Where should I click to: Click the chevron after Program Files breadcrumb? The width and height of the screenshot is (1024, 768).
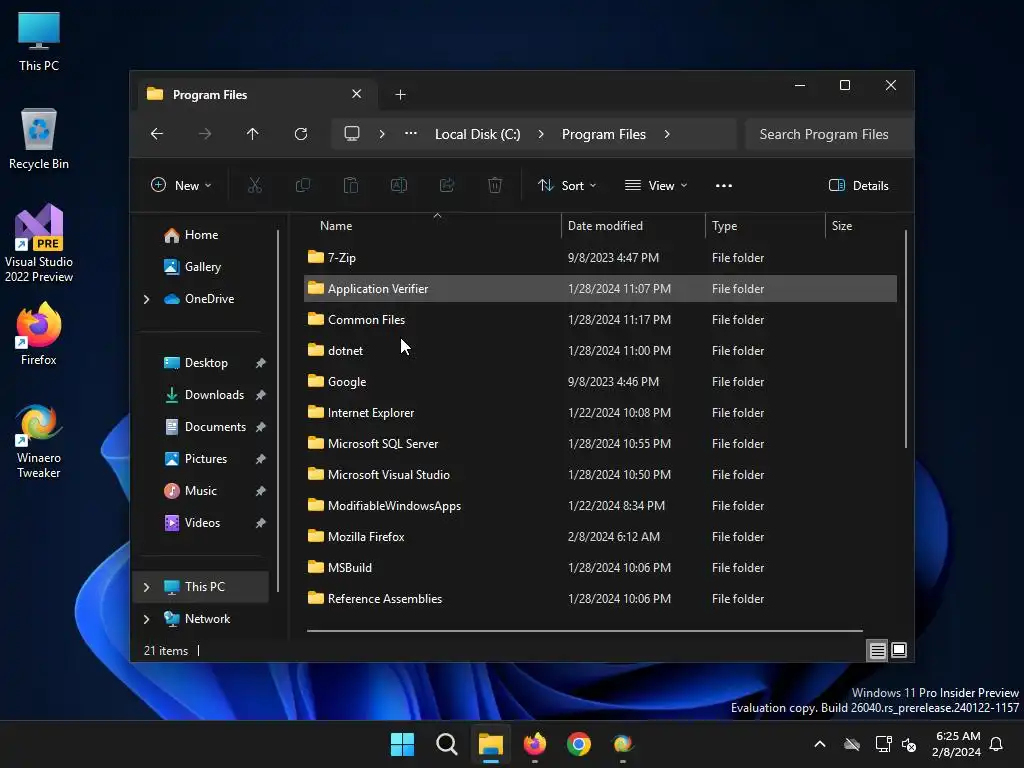[x=667, y=134]
